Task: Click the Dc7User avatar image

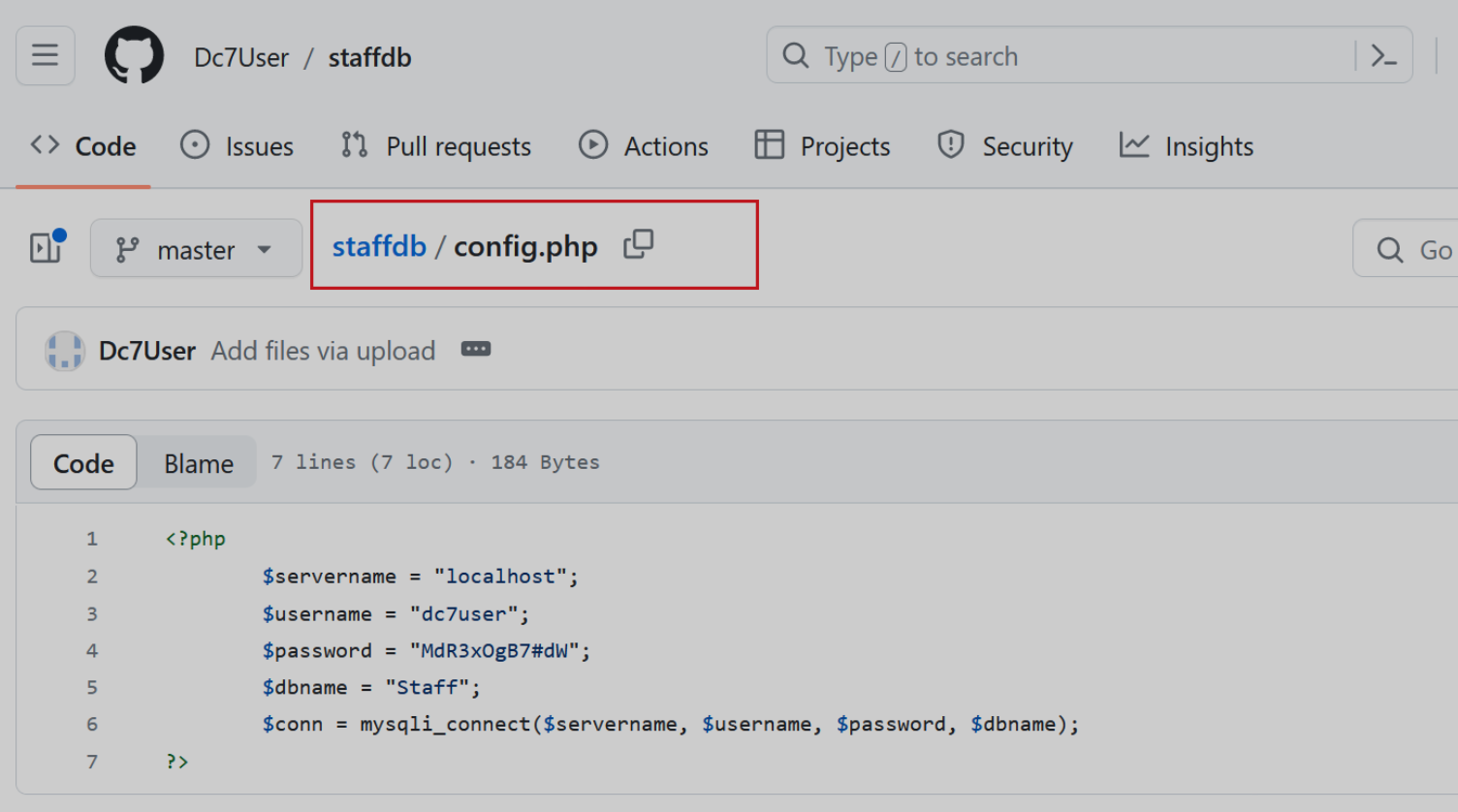Action: pyautogui.click(x=64, y=351)
